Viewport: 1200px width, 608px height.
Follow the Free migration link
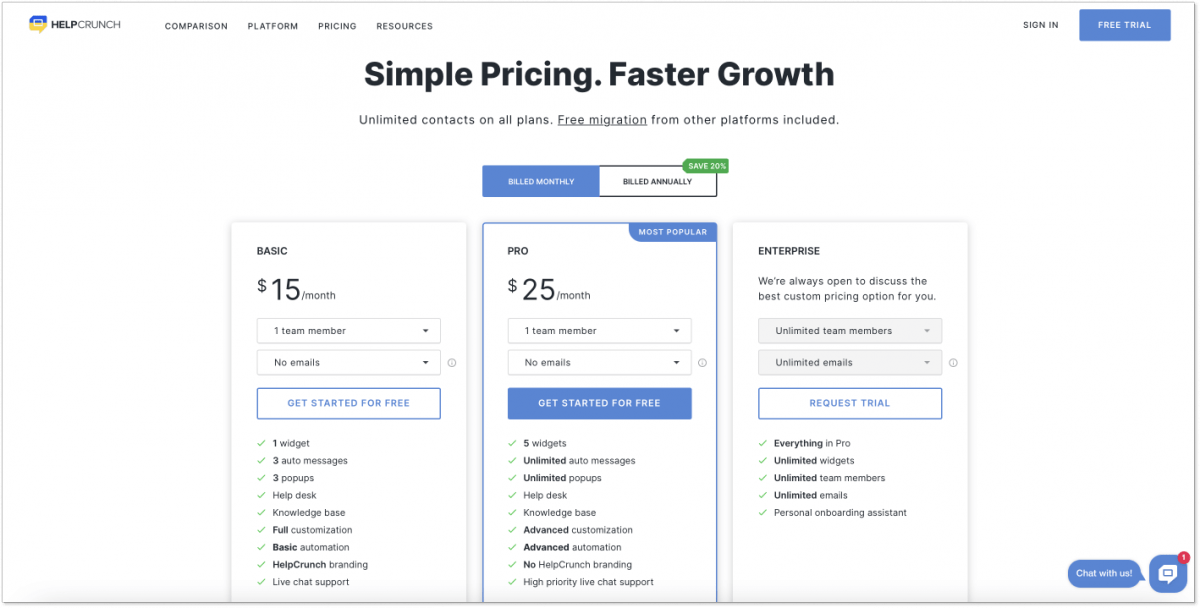click(602, 119)
